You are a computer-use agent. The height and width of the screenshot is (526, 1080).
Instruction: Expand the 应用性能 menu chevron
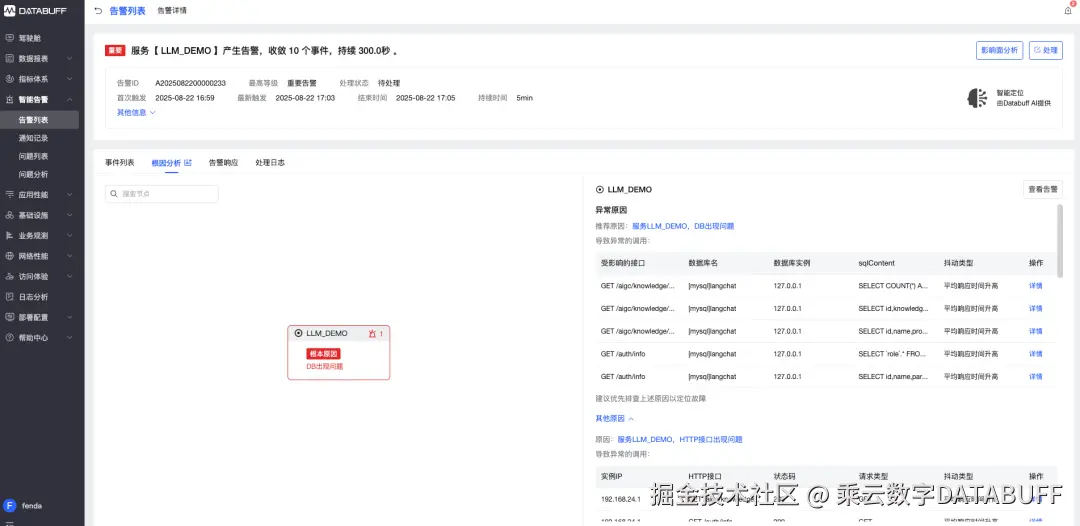click(x=70, y=195)
